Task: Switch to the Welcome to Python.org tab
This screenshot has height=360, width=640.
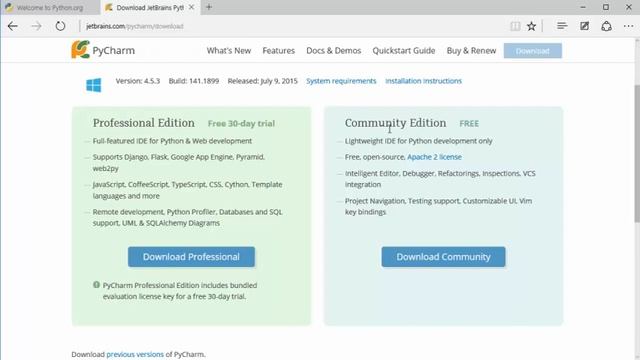Action: (x=50, y=7)
